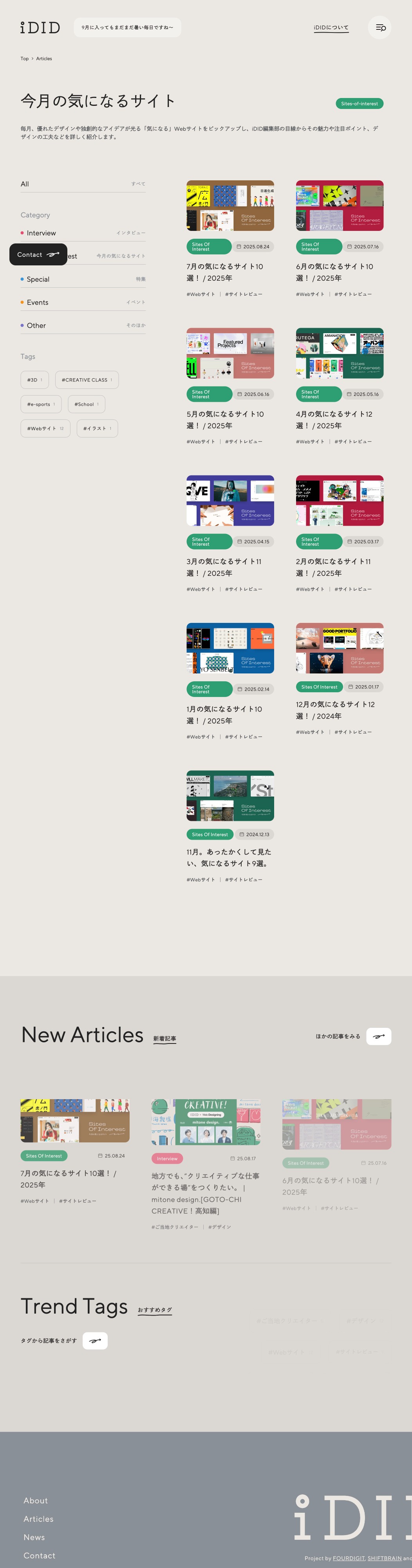
Task: Open thumbnail of 2月の気になるサイト11選 article
Action: (x=340, y=500)
